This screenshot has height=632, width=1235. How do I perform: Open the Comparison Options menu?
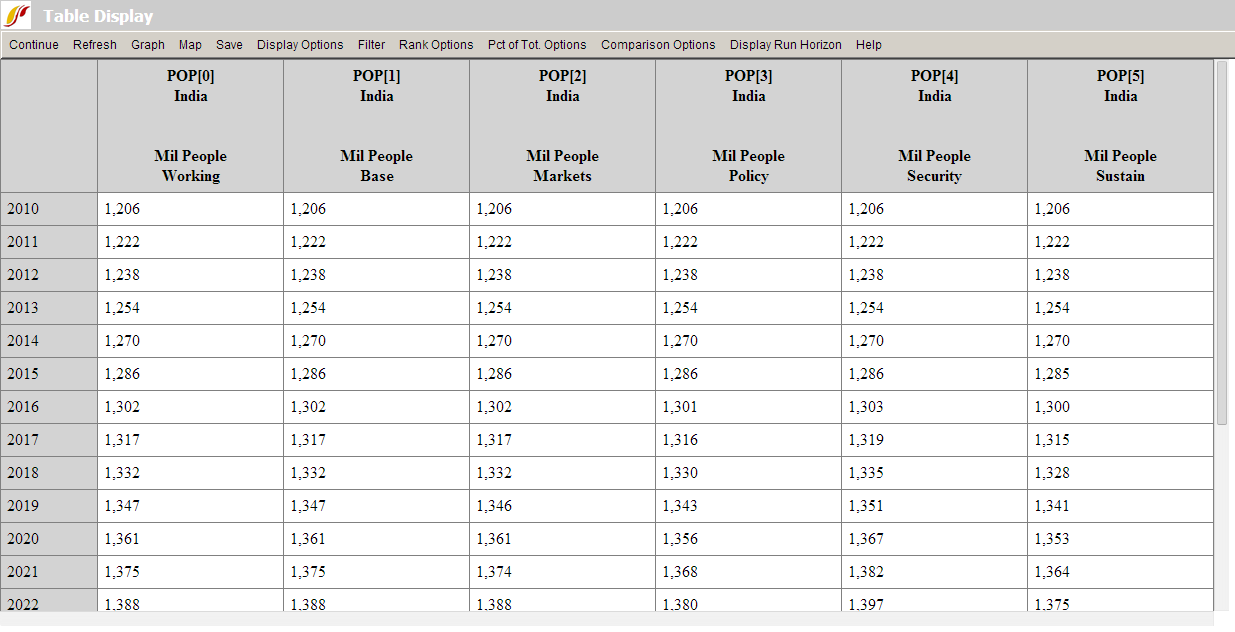(x=658, y=44)
